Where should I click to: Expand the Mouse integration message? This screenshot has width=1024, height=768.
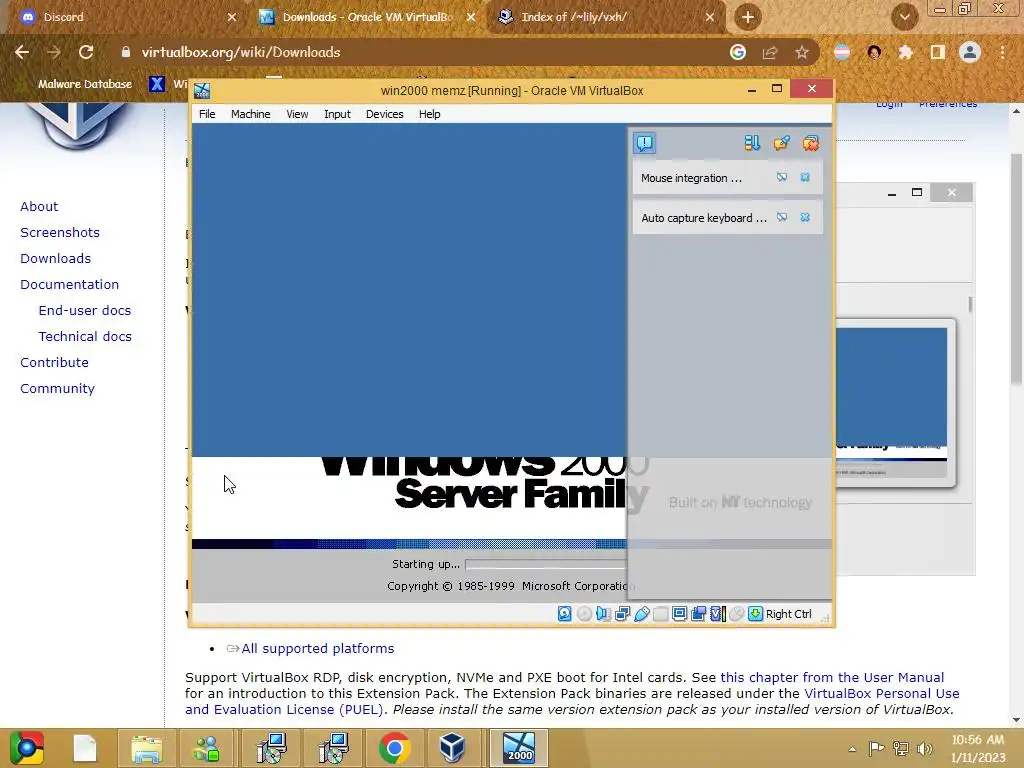692,178
